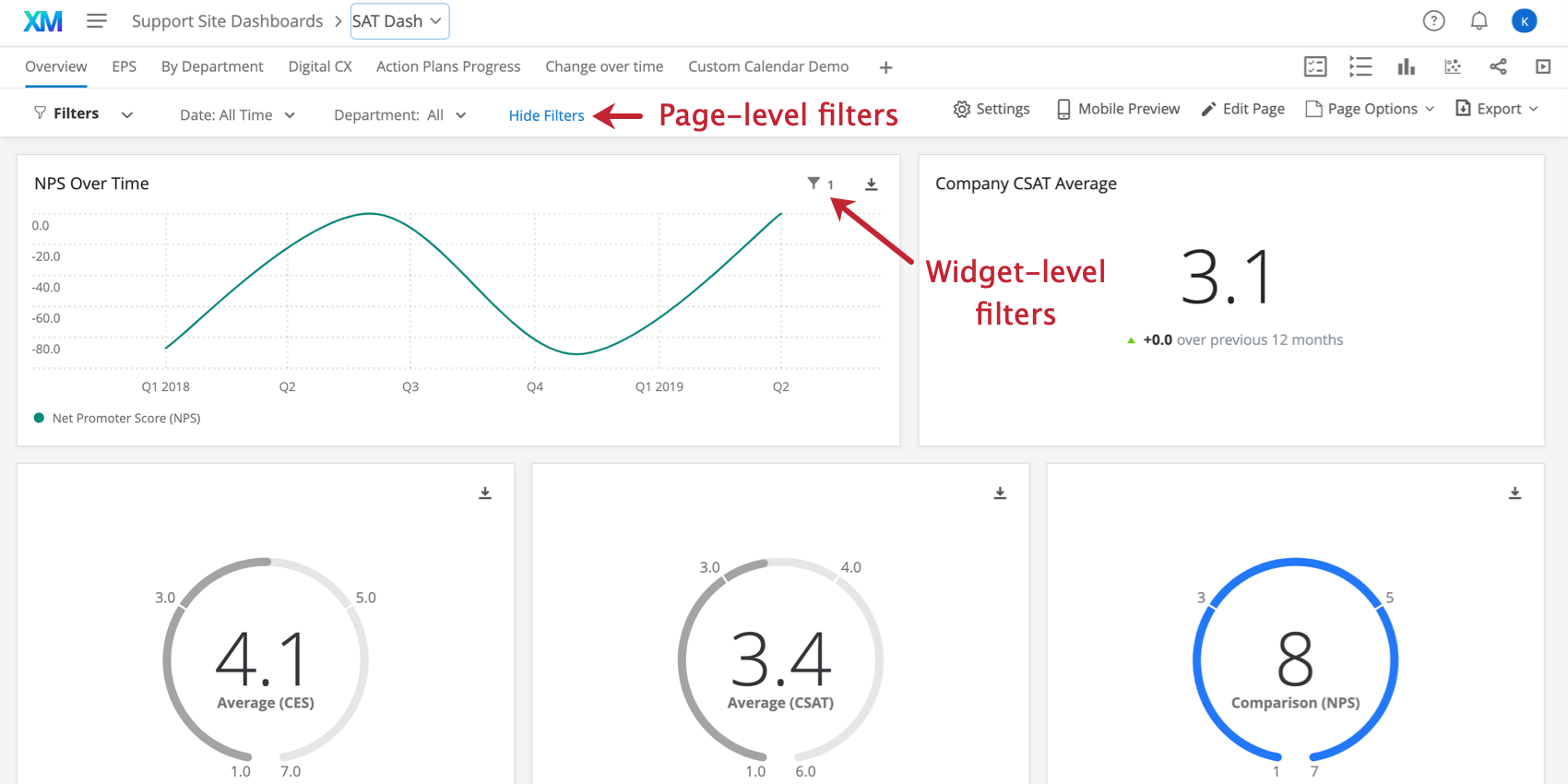Download the NPS Over Time widget

point(871,184)
